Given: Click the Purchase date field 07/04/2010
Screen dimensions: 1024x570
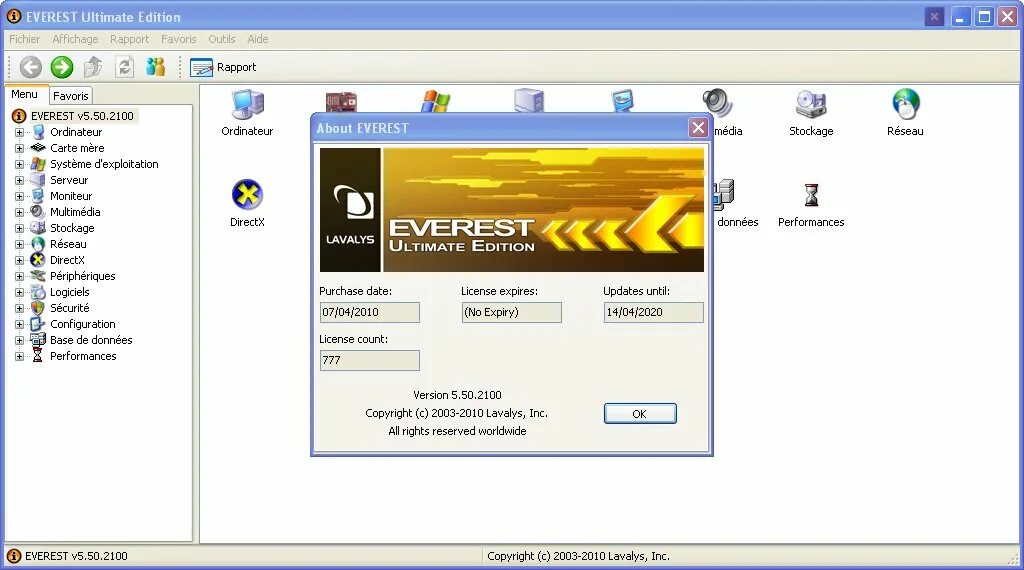Looking at the screenshot, I should click(370, 312).
